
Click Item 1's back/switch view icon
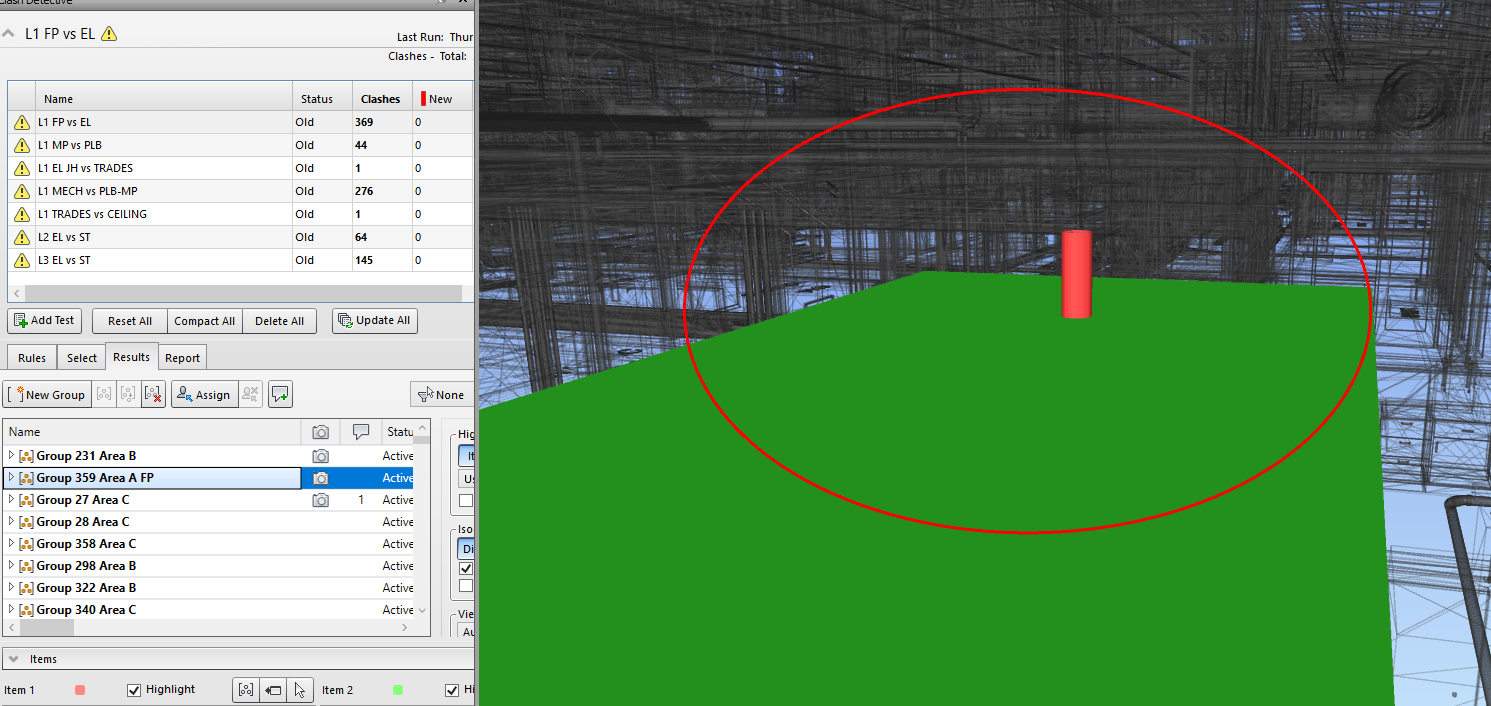[273, 690]
